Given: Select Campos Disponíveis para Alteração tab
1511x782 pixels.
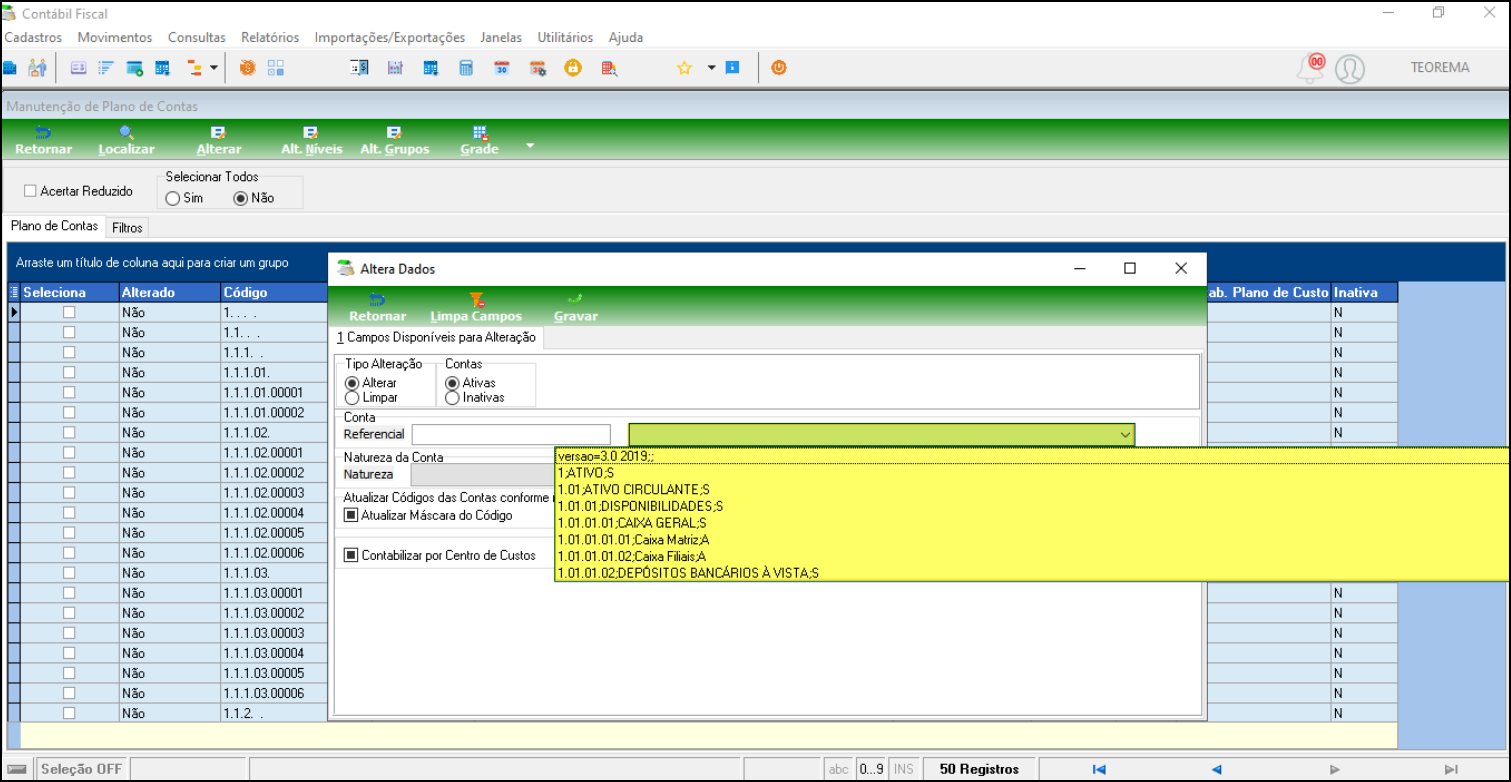Looking at the screenshot, I should [436, 337].
